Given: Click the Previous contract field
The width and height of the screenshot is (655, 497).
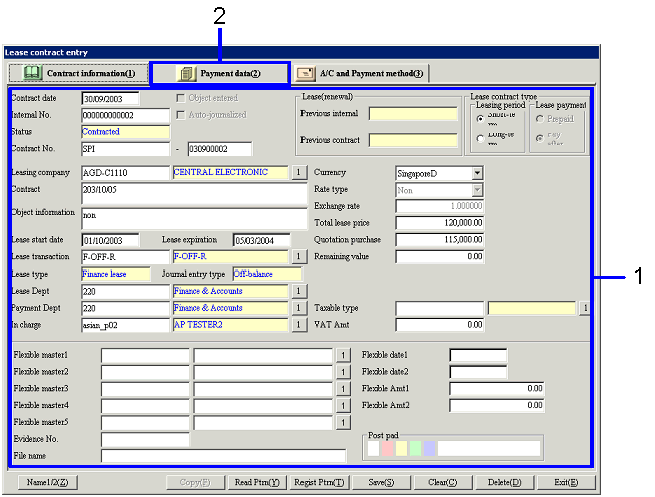Looking at the screenshot, I should [x=413, y=140].
